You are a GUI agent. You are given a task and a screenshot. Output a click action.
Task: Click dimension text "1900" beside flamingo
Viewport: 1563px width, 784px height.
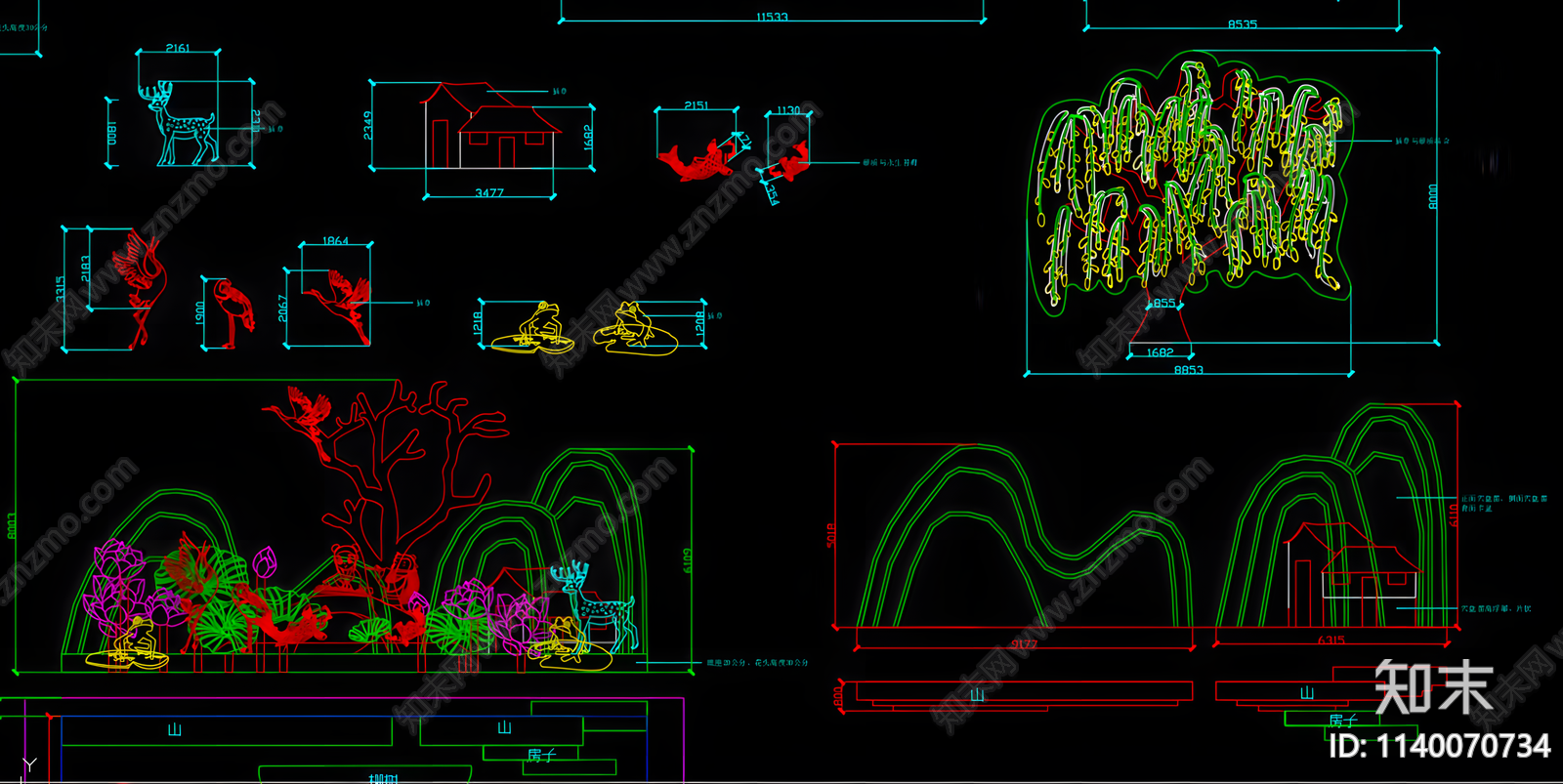pos(200,312)
